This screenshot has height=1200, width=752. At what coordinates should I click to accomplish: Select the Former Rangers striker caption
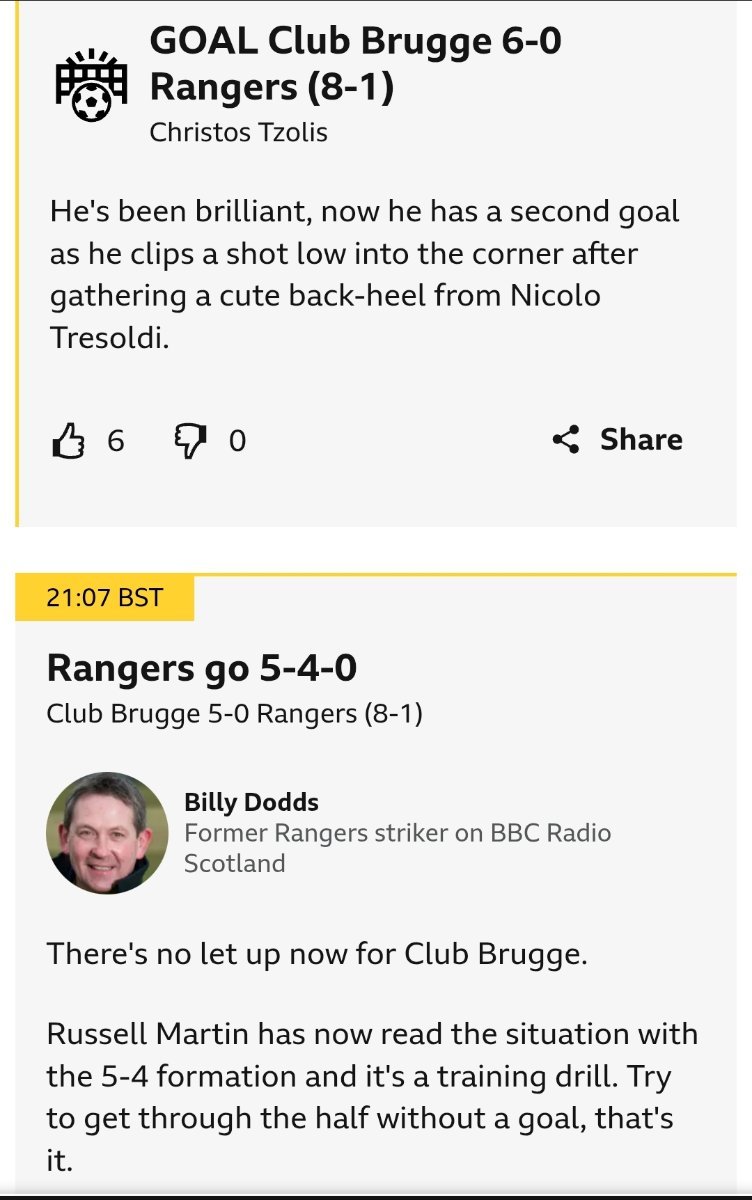coord(397,848)
